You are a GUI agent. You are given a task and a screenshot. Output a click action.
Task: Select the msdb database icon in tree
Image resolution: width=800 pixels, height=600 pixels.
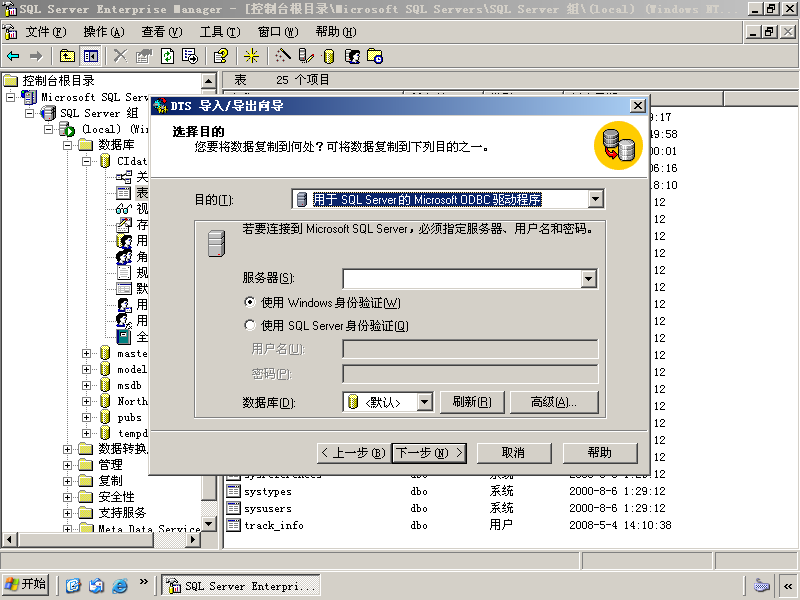(x=106, y=385)
